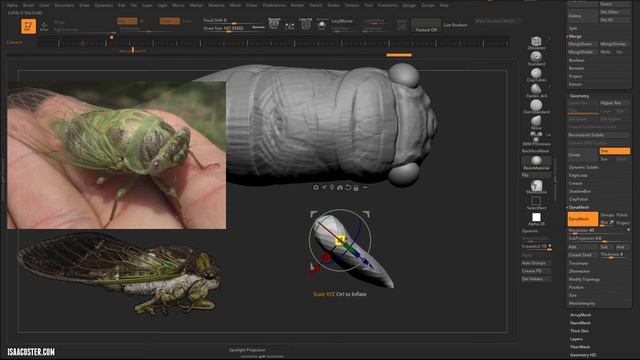The width and height of the screenshot is (640, 360).
Task: Click the Draw Polyframe icon in shelf
Action: 305,24
